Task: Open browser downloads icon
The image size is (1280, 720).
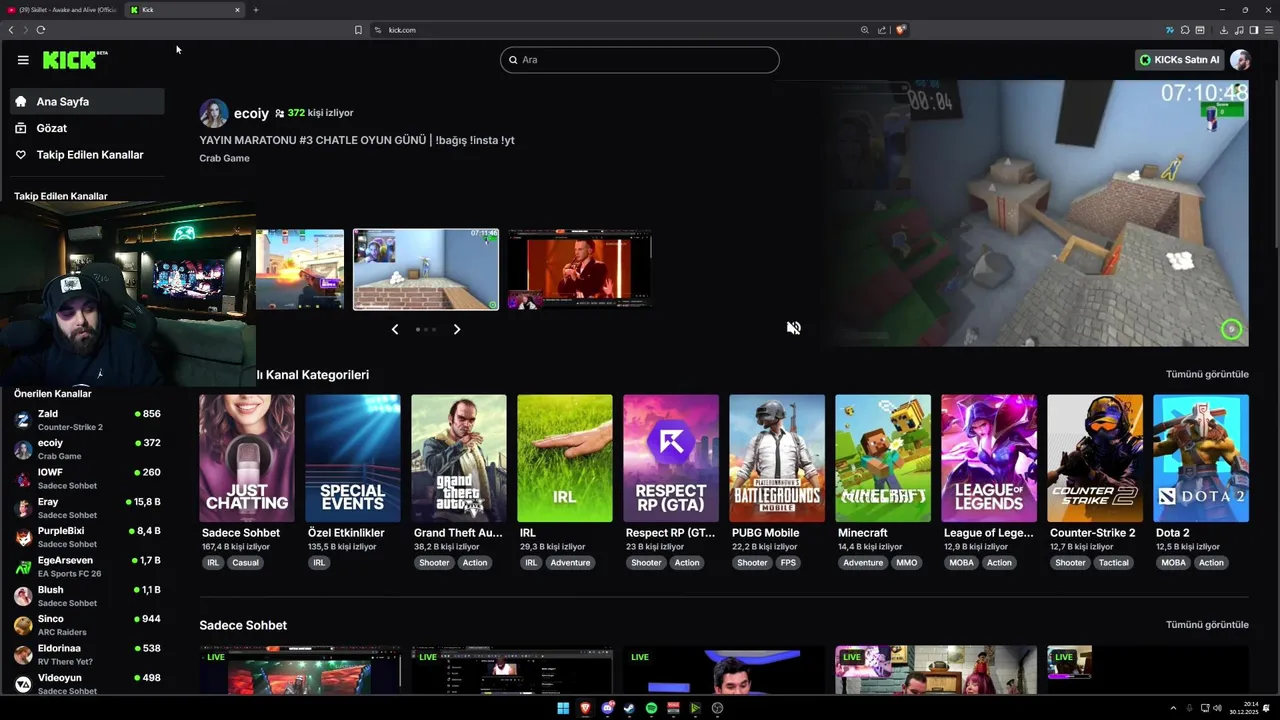Action: coord(1223,30)
